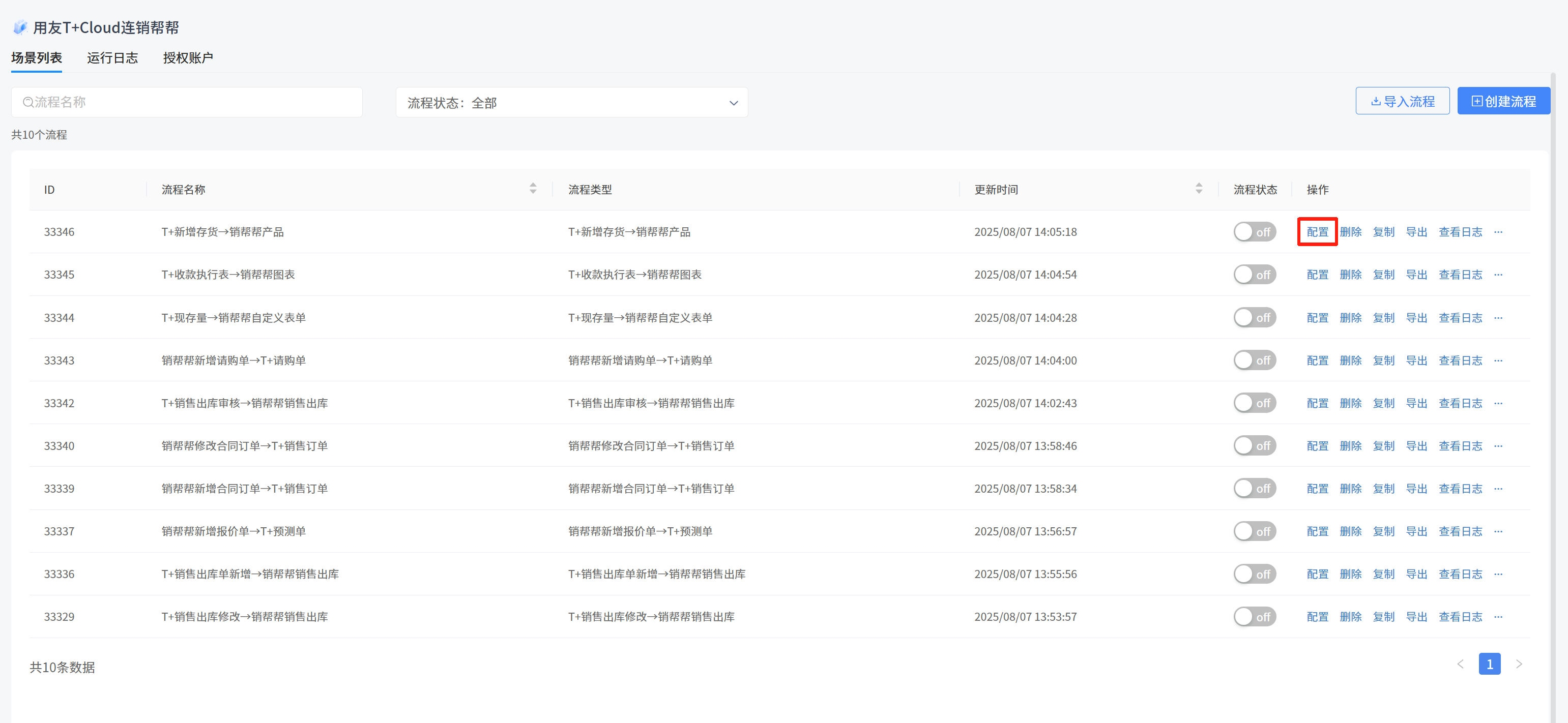
Task: Click the 导入流程 button
Action: (1403, 101)
